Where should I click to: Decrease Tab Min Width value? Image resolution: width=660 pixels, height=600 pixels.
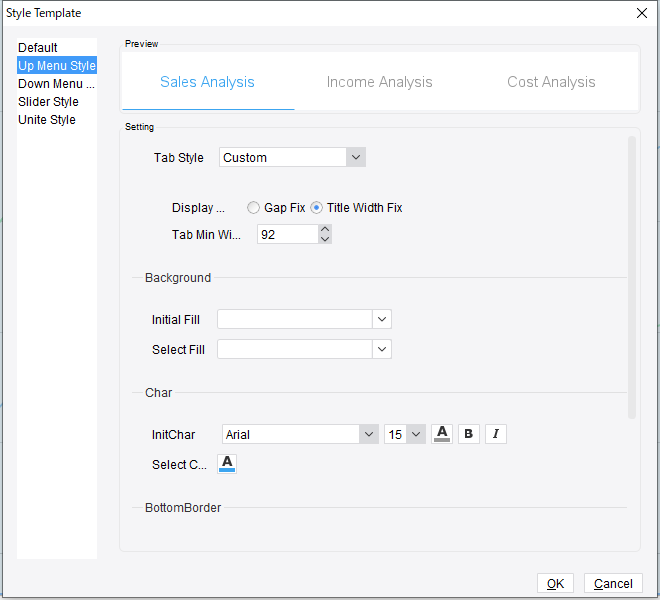point(325,239)
